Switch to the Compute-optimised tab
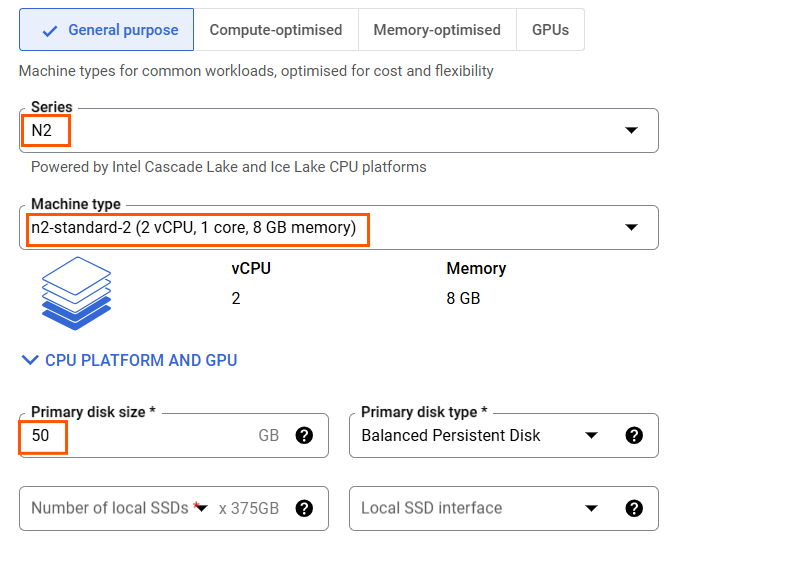Image resolution: width=790 pixels, height=569 pixels. click(x=276, y=30)
